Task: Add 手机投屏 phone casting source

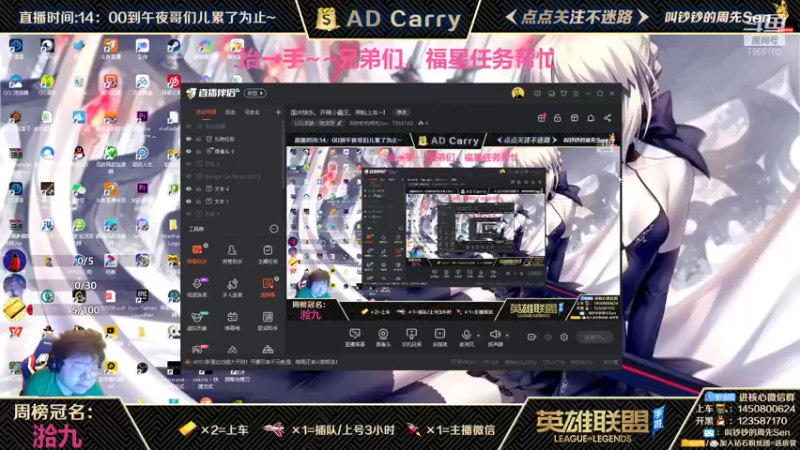Action: (411, 337)
